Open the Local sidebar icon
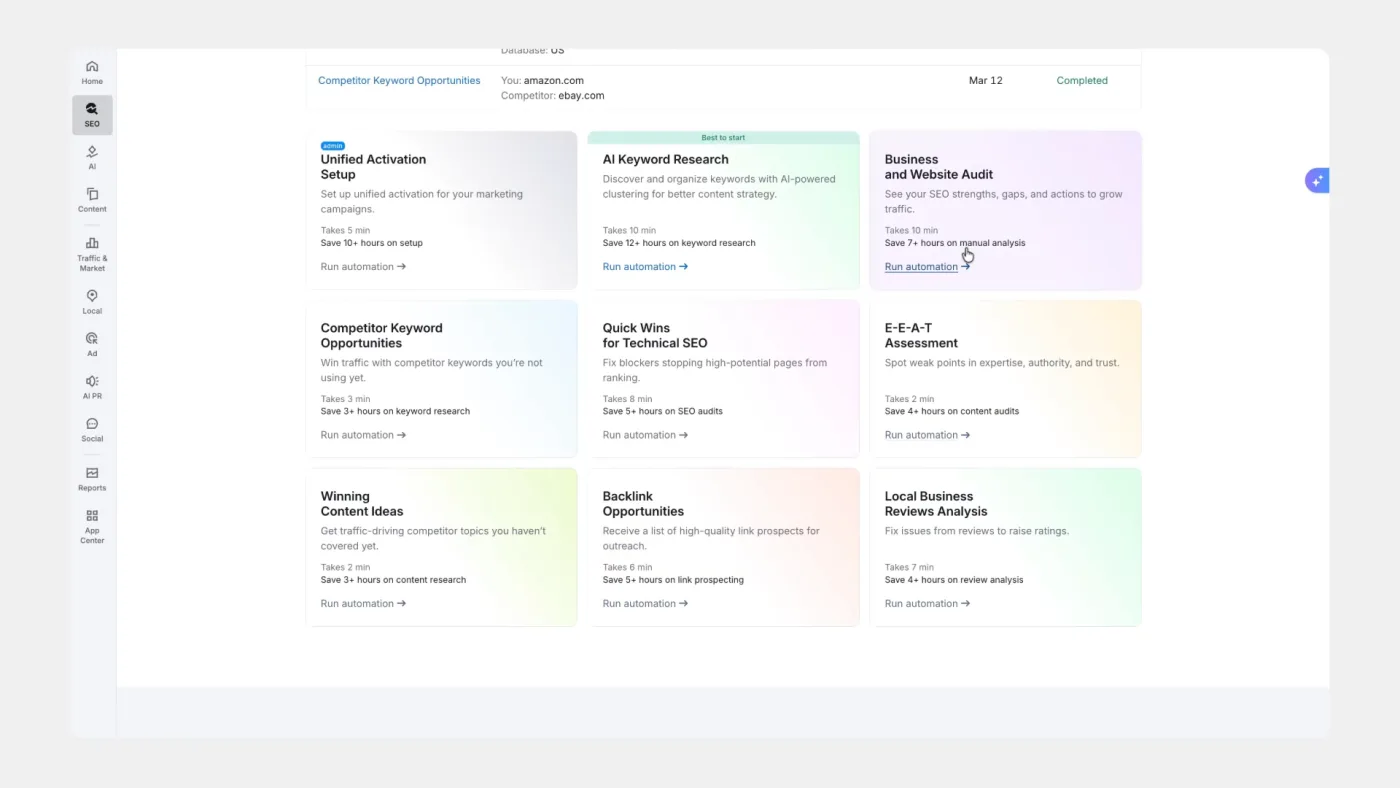The height and width of the screenshot is (788, 1400). click(x=92, y=301)
